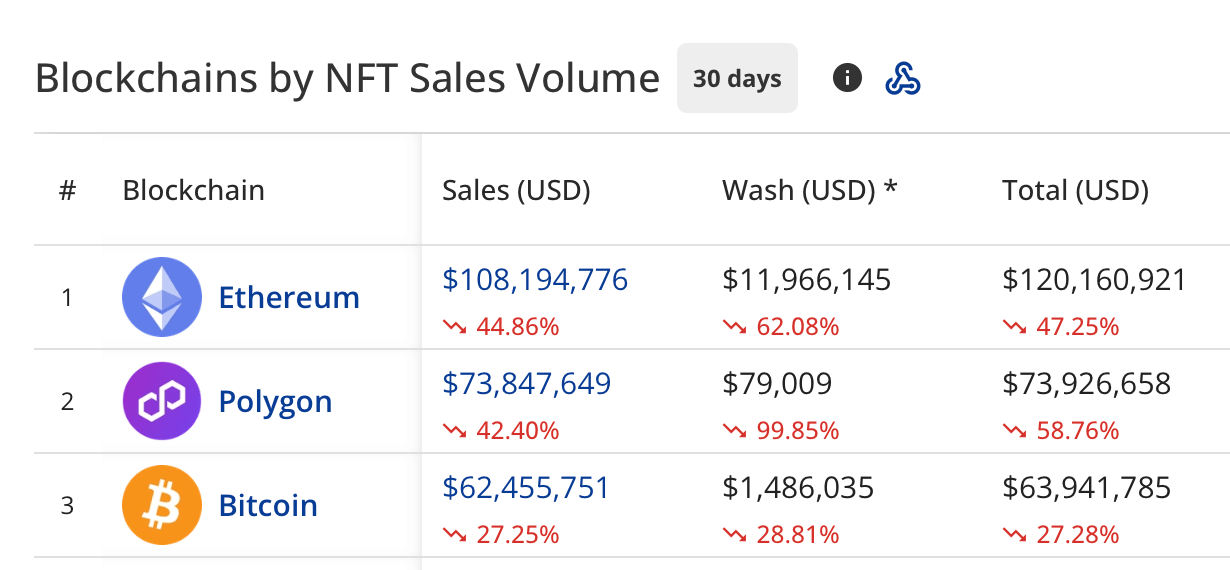
Task: Click Bitcoin sales value $62,455,751
Action: click(x=526, y=488)
